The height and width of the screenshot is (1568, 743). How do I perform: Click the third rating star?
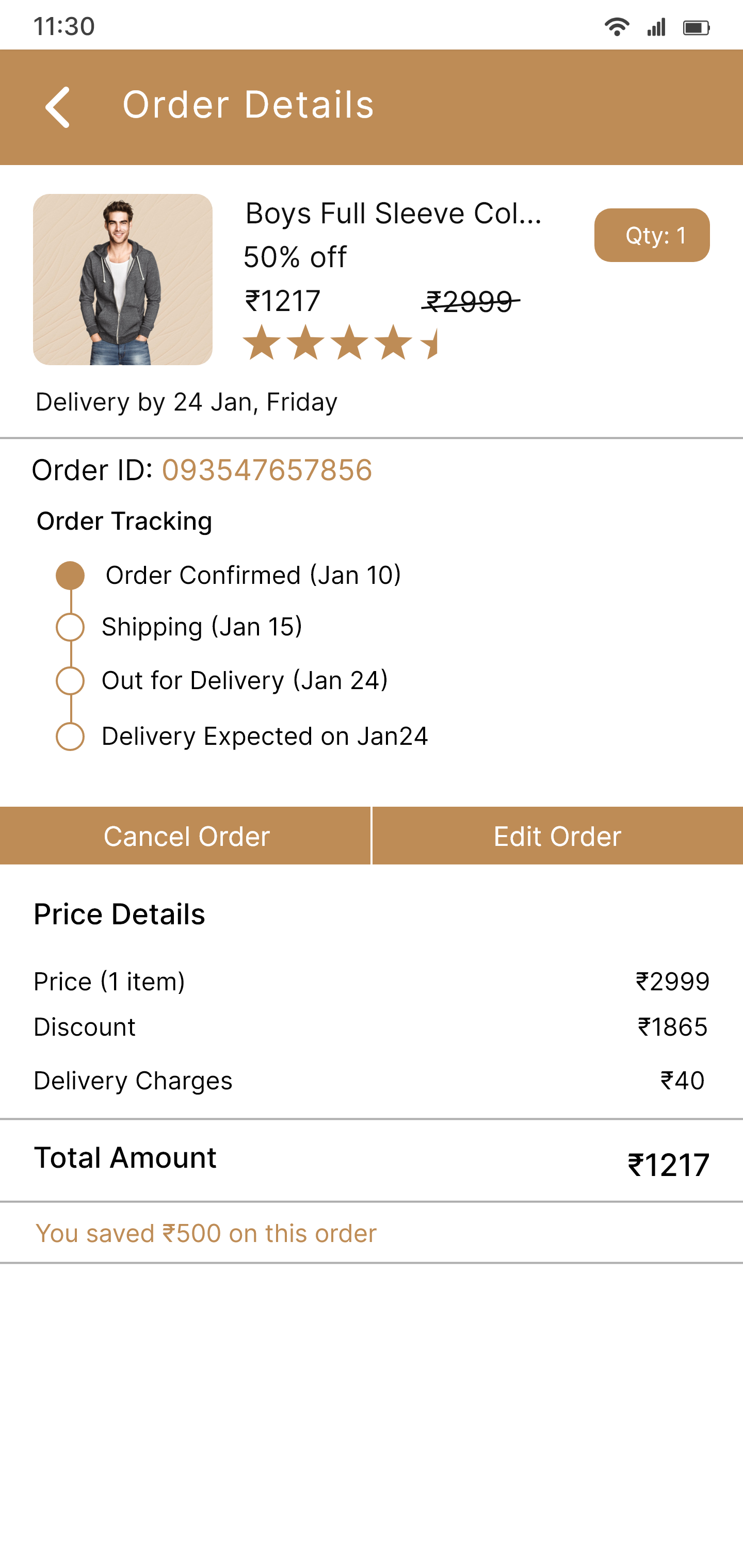click(x=350, y=342)
